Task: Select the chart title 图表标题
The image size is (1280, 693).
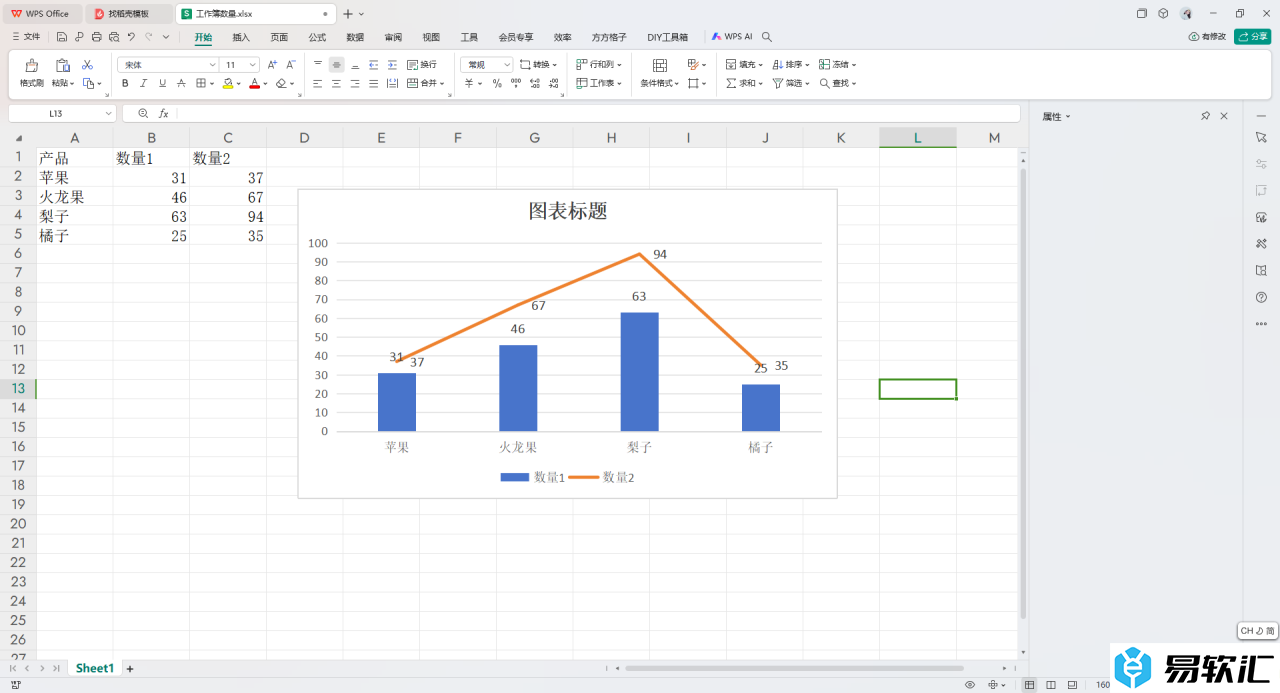Action: pyautogui.click(x=568, y=211)
